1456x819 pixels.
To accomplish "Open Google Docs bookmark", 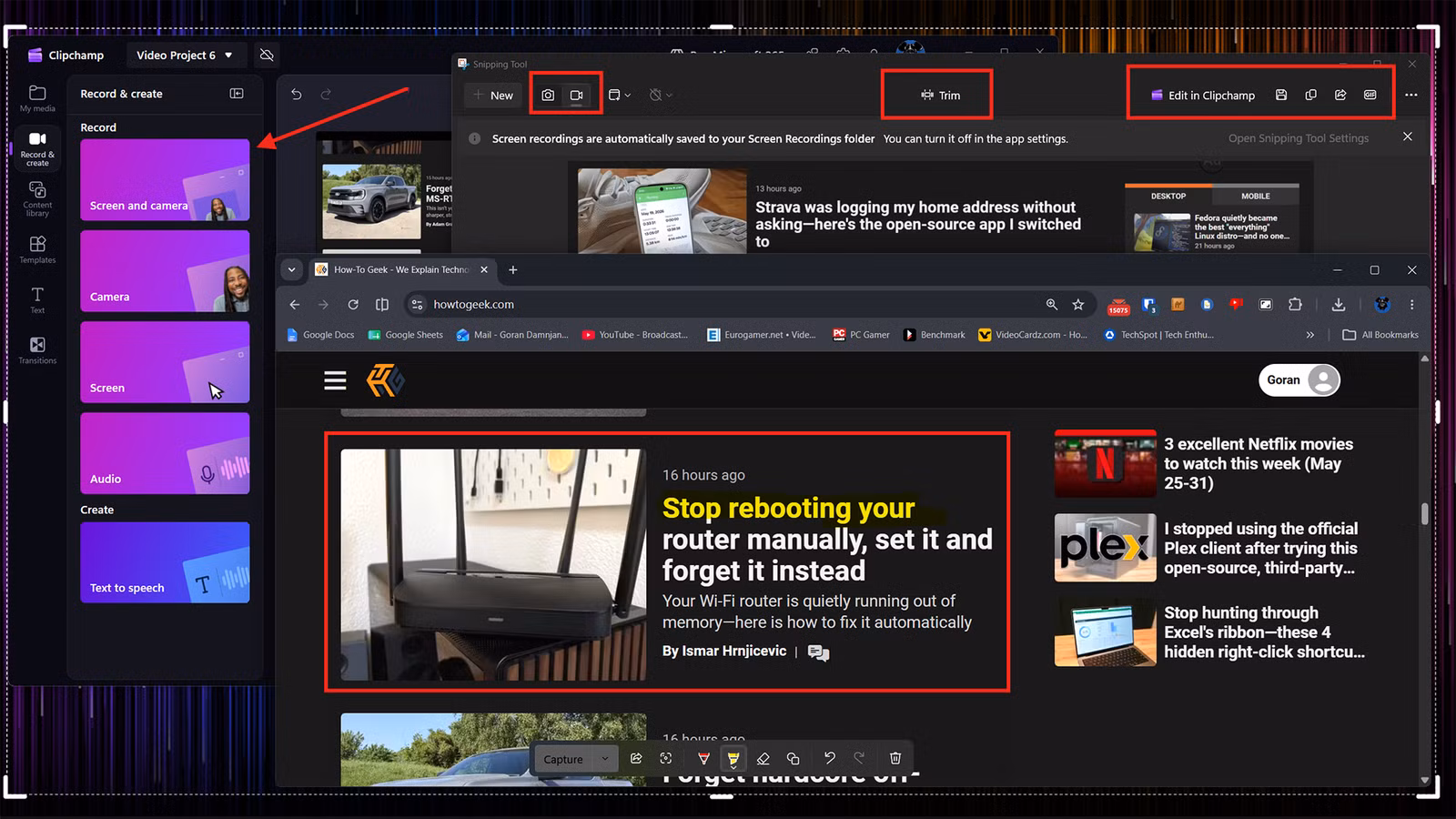I will point(320,335).
